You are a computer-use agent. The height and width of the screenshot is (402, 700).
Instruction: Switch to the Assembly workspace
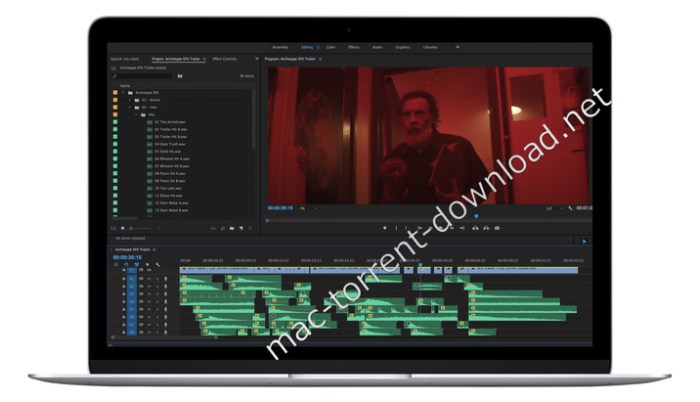[x=280, y=47]
